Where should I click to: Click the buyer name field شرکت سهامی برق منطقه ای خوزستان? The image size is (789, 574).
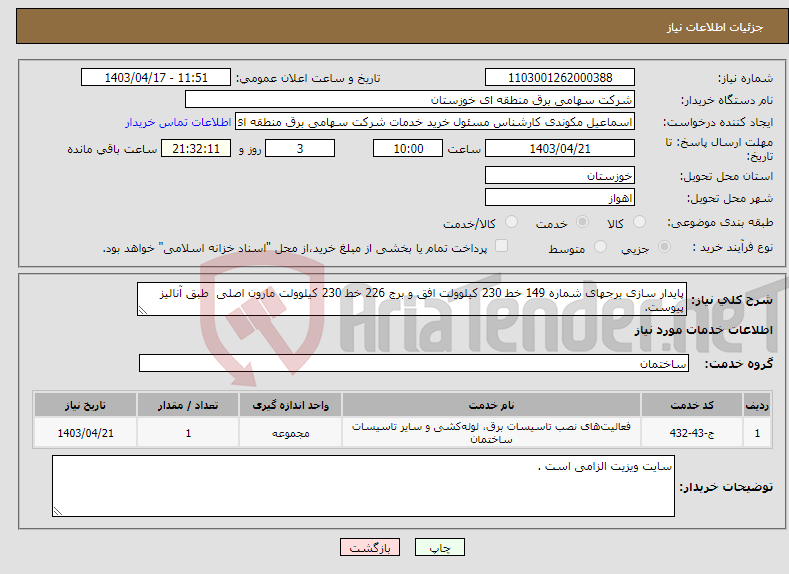pos(410,100)
